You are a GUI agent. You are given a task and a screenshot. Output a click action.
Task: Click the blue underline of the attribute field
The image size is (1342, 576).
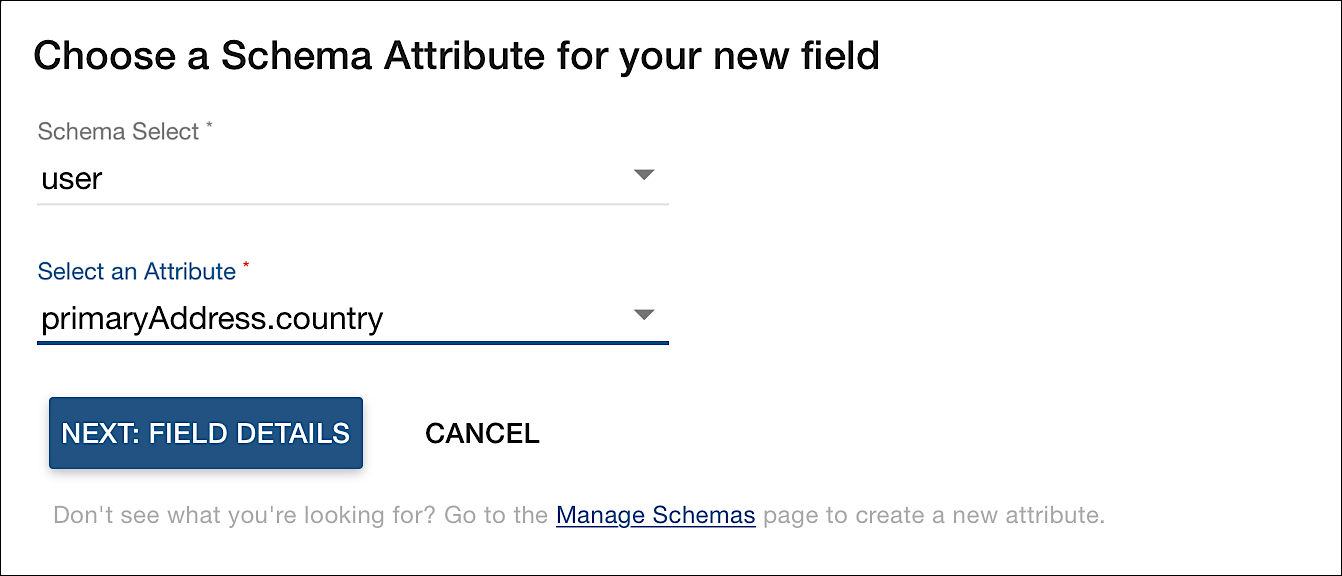click(352, 343)
